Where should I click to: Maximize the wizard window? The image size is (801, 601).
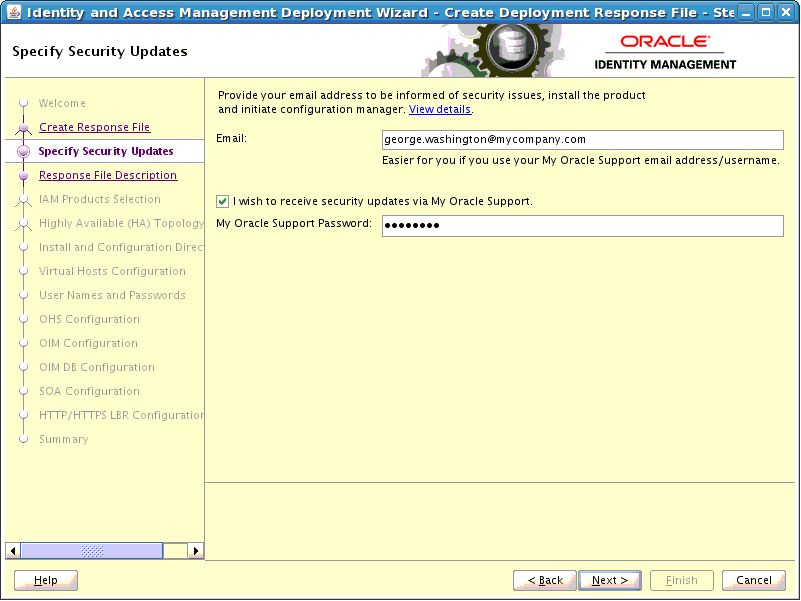766,12
